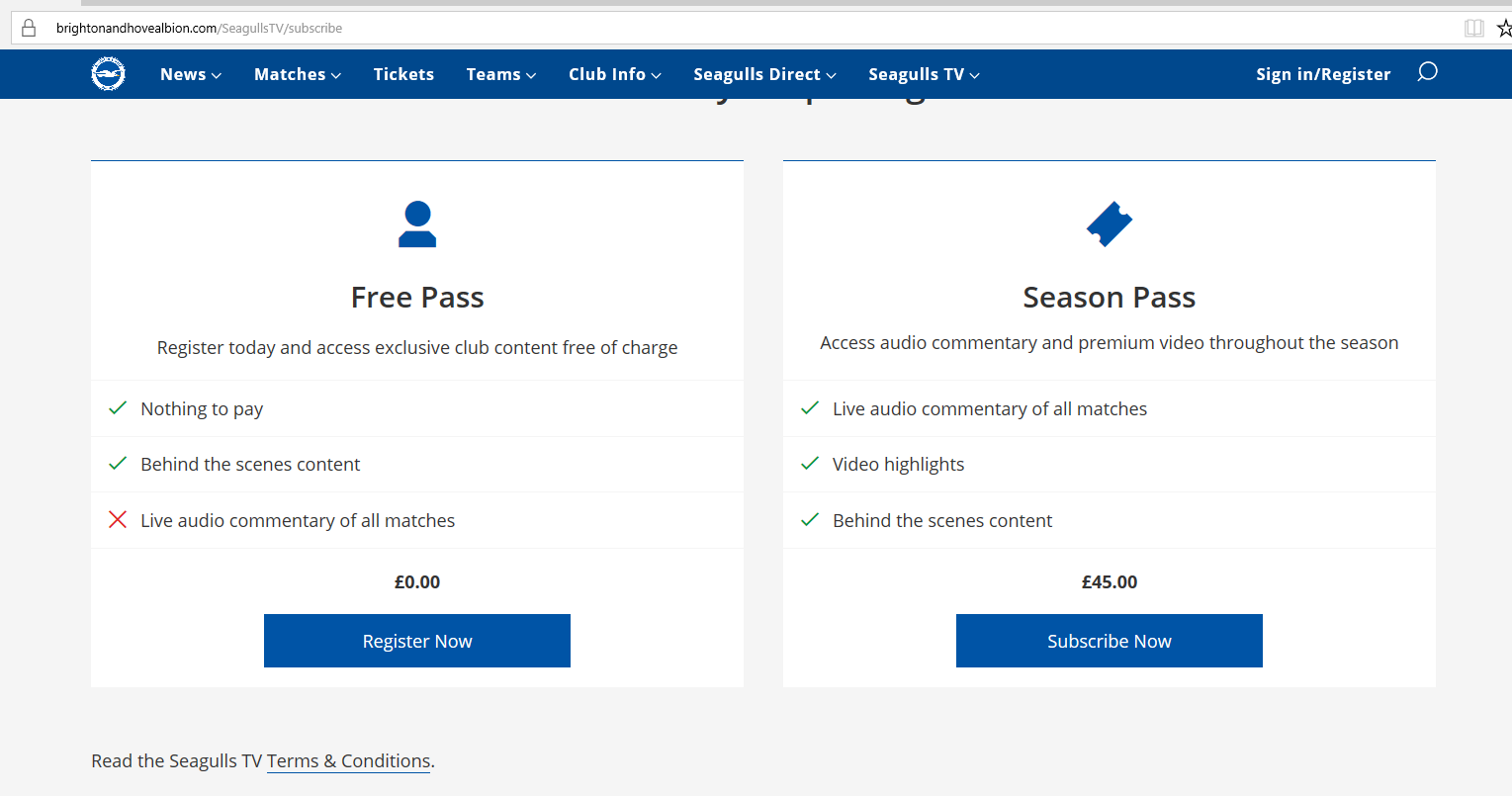
Task: Open the Terms & Conditions link
Action: pyautogui.click(x=349, y=760)
